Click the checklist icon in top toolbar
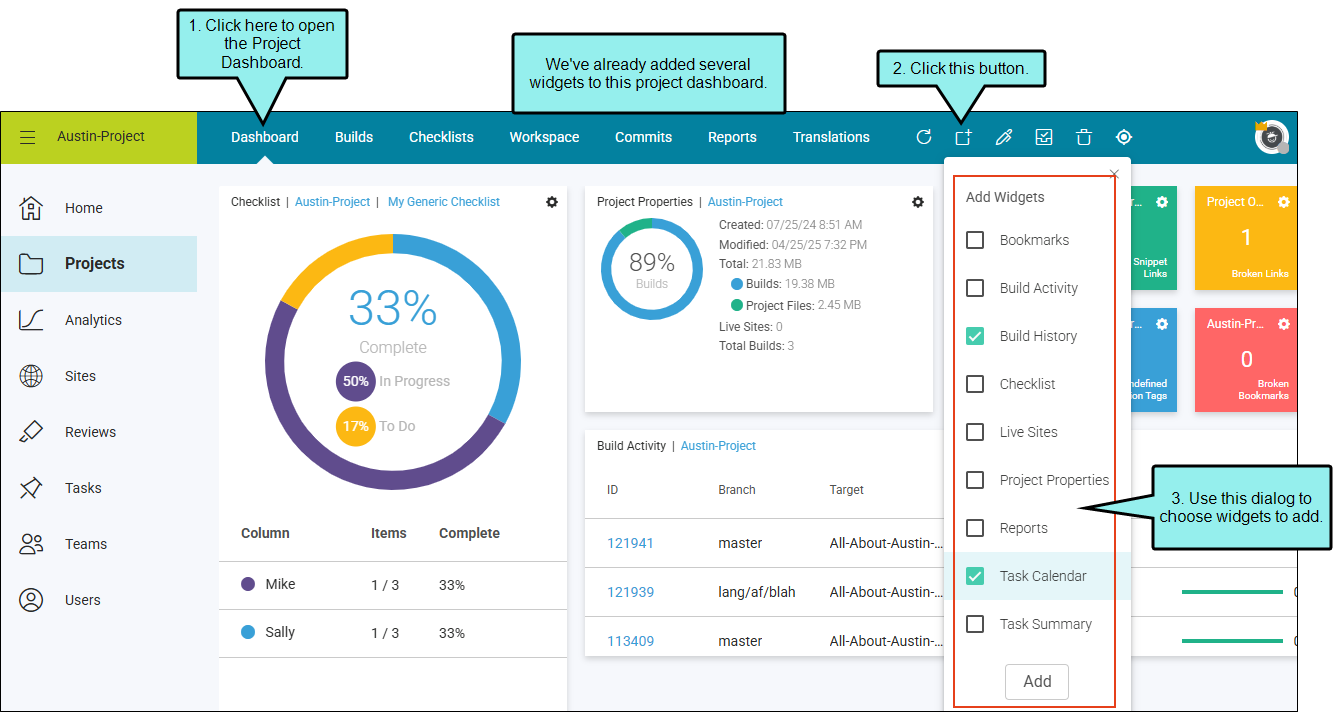The width and height of the screenshot is (1341, 712). click(1044, 137)
